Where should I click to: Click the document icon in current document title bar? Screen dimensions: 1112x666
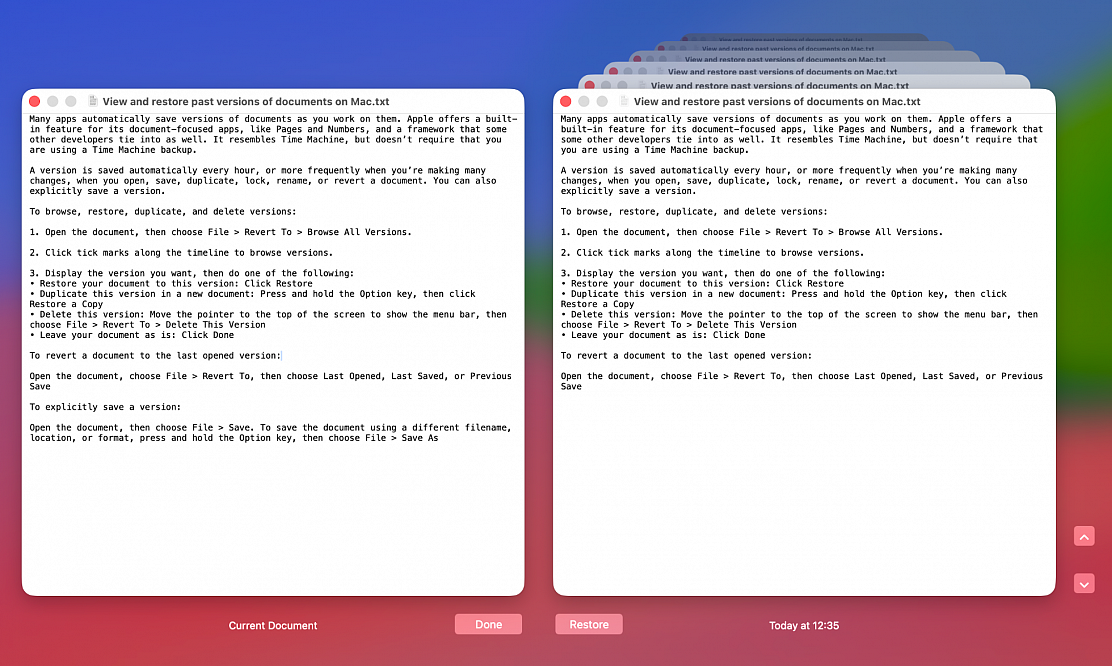pos(94,101)
